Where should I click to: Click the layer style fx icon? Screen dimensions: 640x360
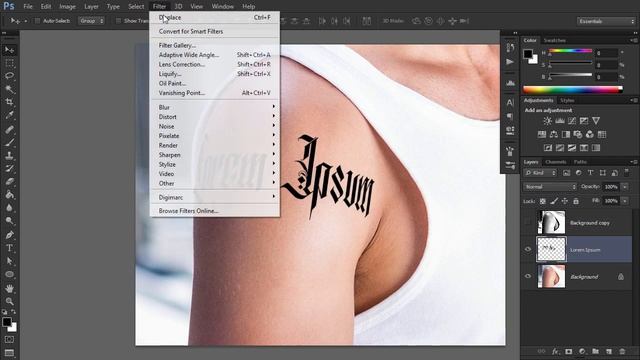(555, 351)
